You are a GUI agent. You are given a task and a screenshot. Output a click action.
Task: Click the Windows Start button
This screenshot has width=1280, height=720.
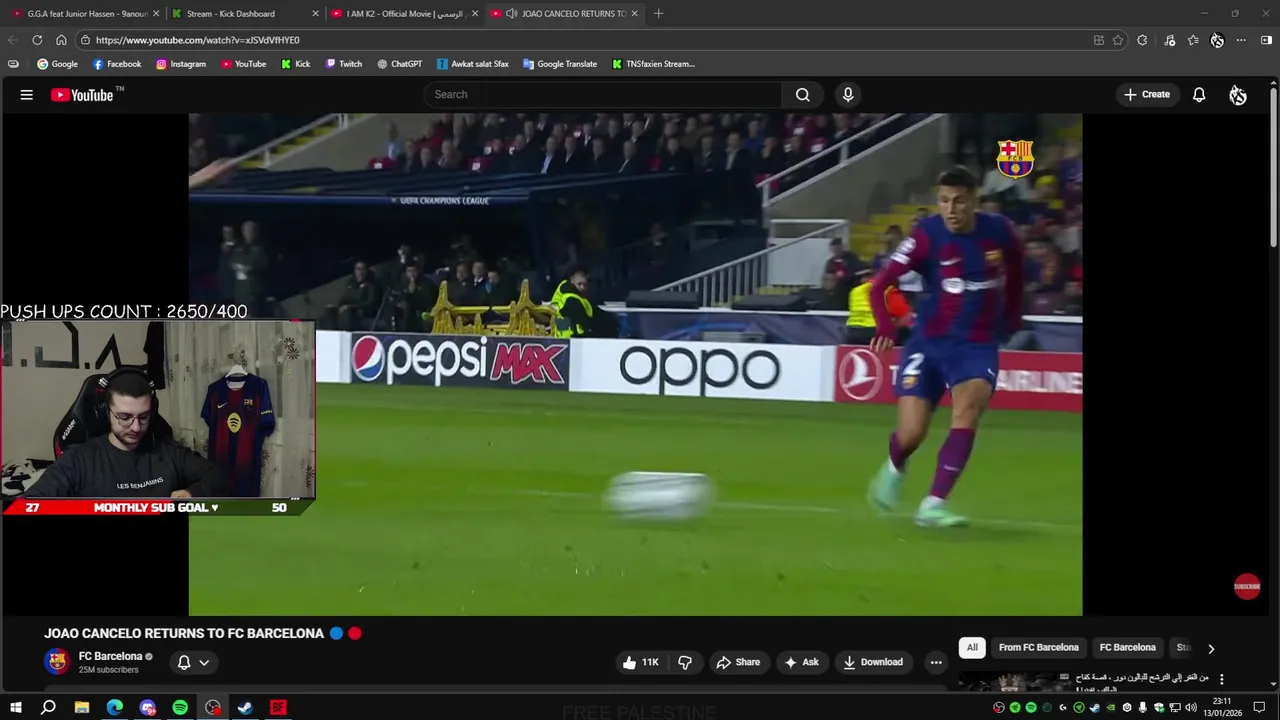click(x=16, y=708)
